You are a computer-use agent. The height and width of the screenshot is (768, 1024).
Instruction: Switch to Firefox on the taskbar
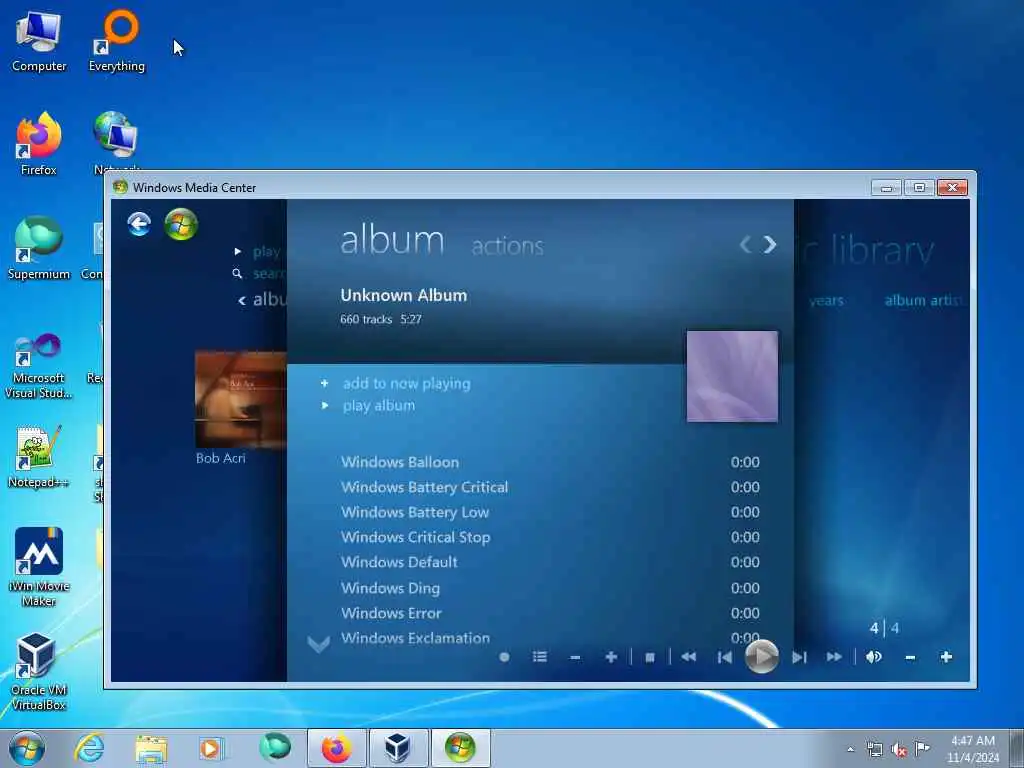(336, 748)
